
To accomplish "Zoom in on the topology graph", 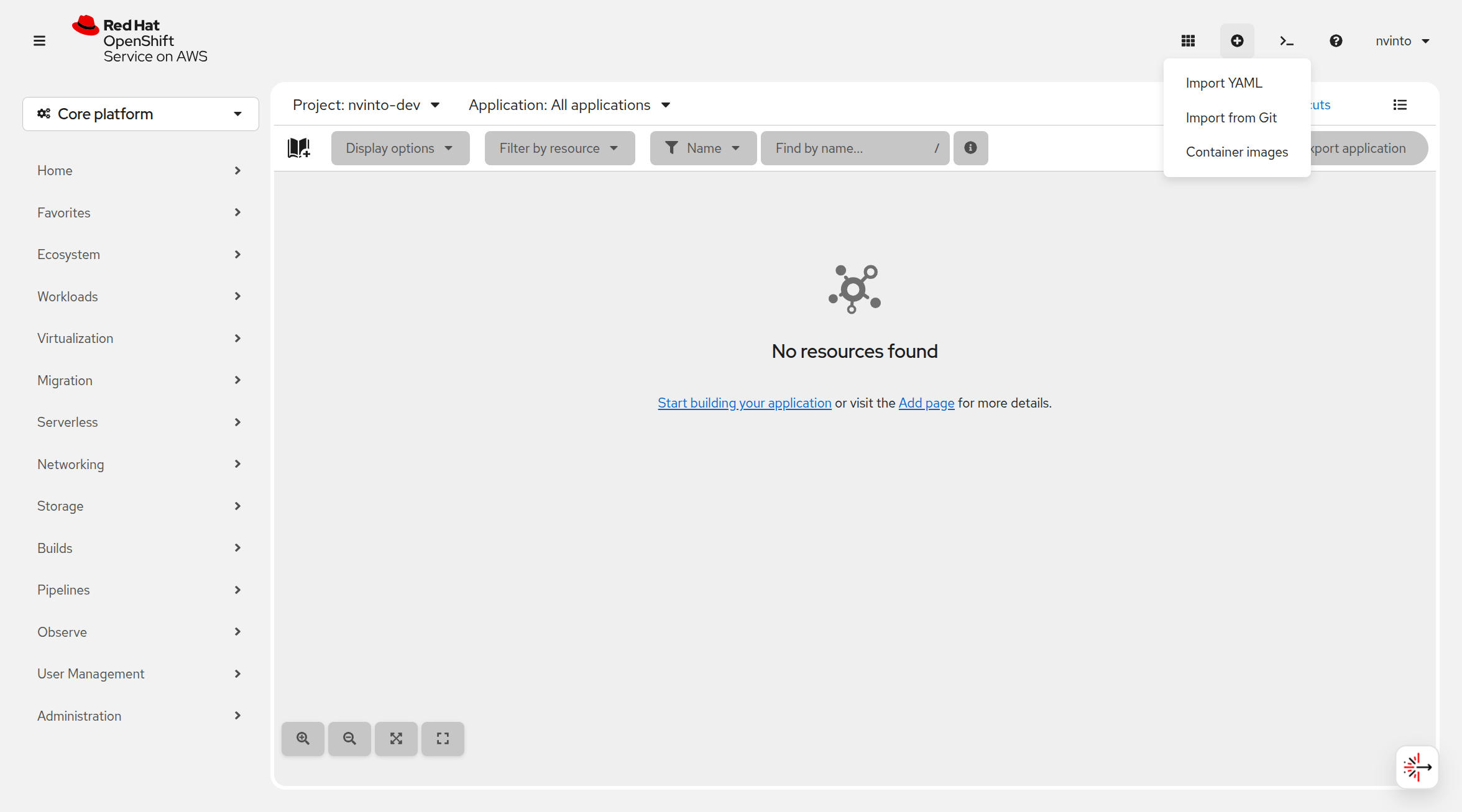I will [x=303, y=739].
